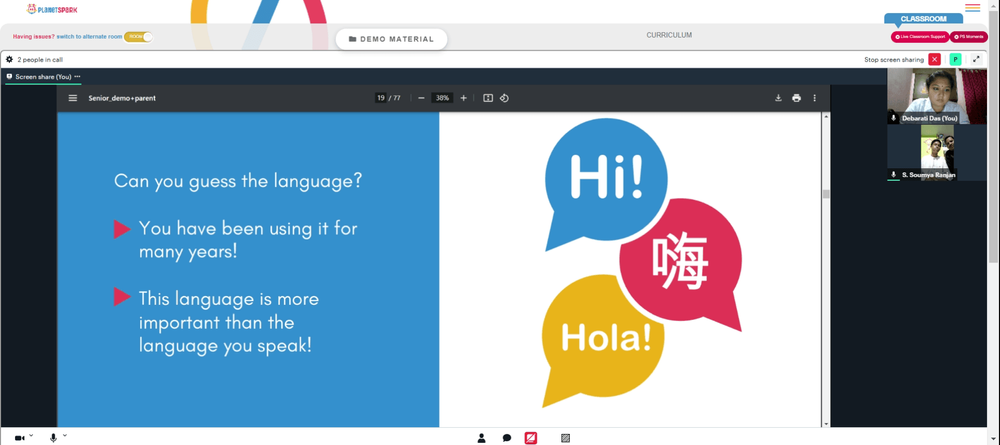The width and height of the screenshot is (1000, 445).
Task: Open camera options dropdown arrow
Action: coord(31,435)
